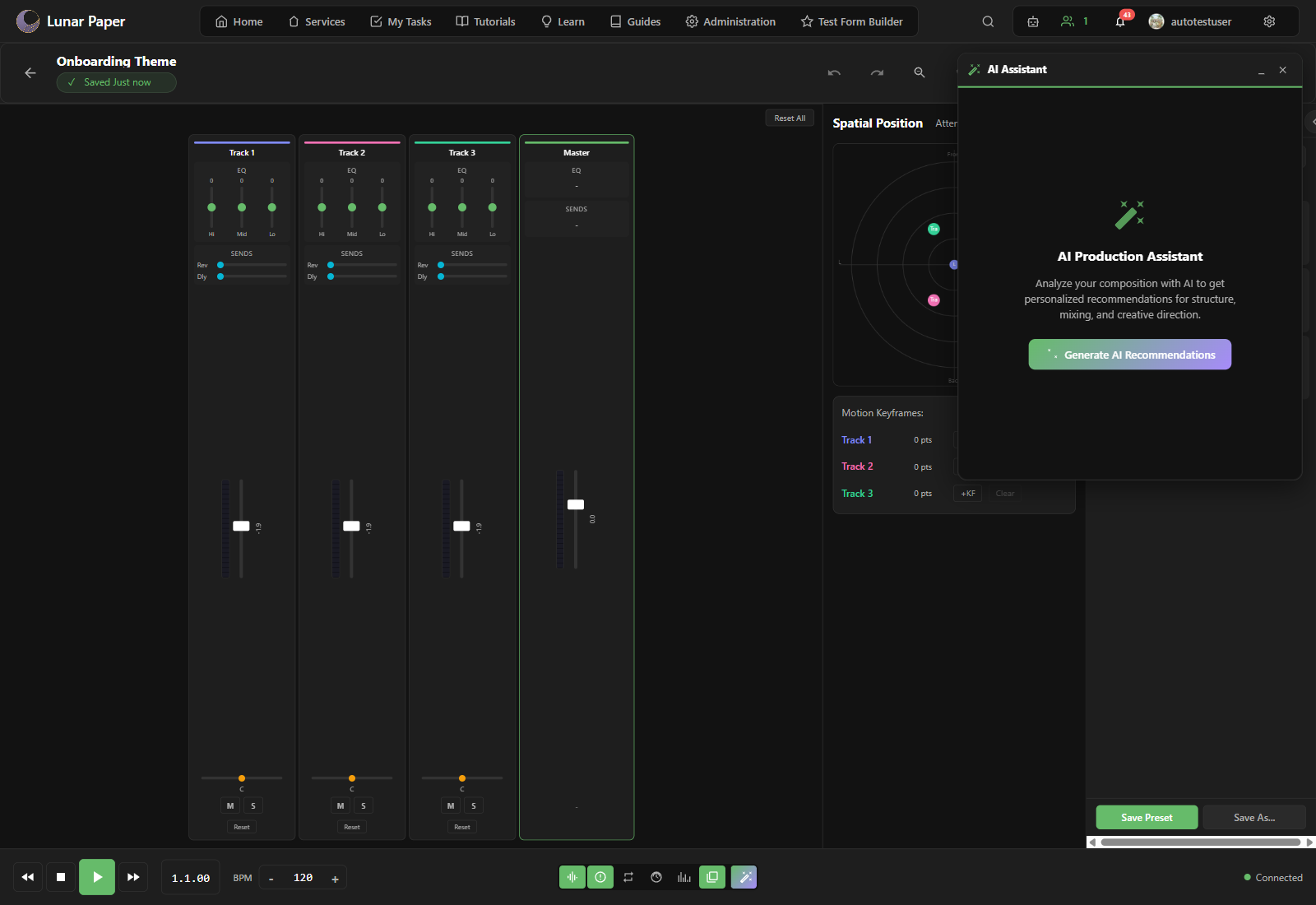This screenshot has height=905, width=1316.
Task: Toggle the green exclamation circle icon
Action: (x=600, y=877)
